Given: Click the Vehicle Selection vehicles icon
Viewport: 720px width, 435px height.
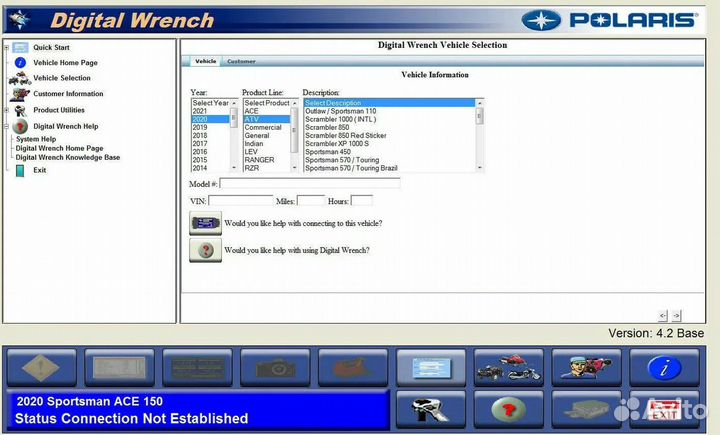Looking at the screenshot, I should tap(20, 78).
